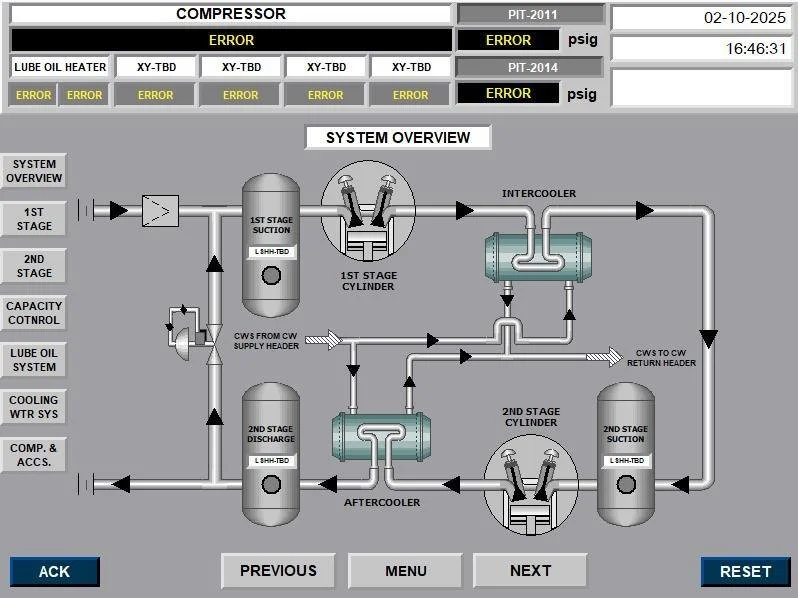
Task: Open the Cooling Wtr Sys screen
Action: coord(34,407)
